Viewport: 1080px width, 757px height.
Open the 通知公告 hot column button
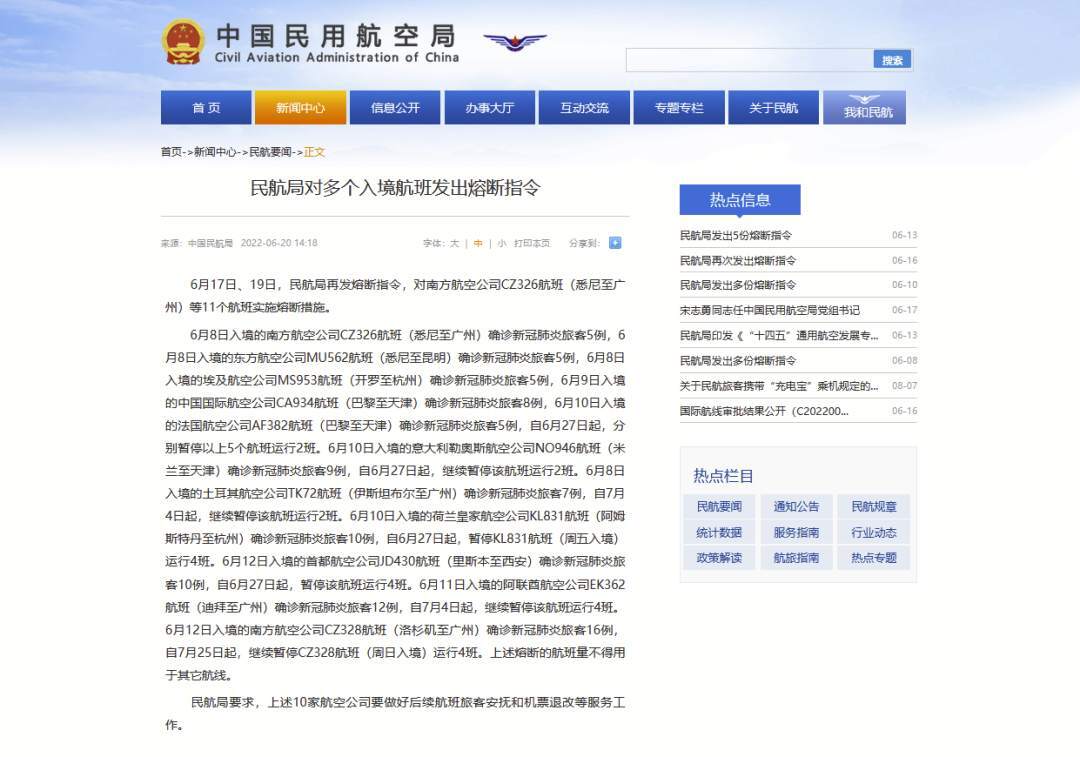(796, 506)
